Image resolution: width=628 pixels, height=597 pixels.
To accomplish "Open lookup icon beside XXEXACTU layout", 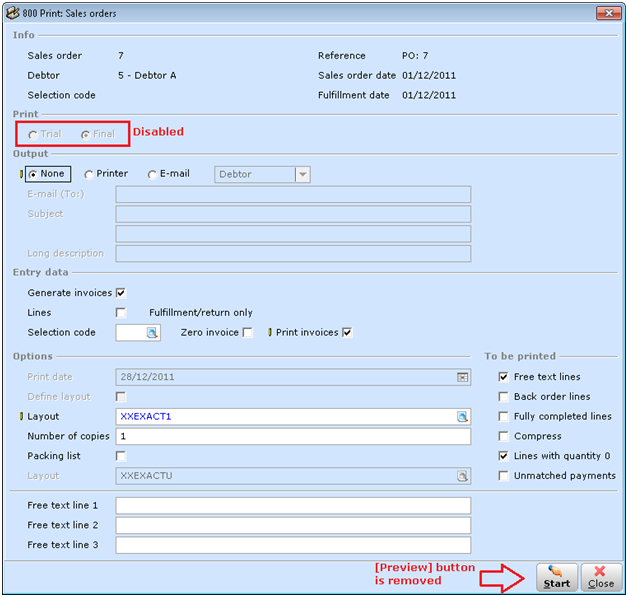I will tap(462, 476).
